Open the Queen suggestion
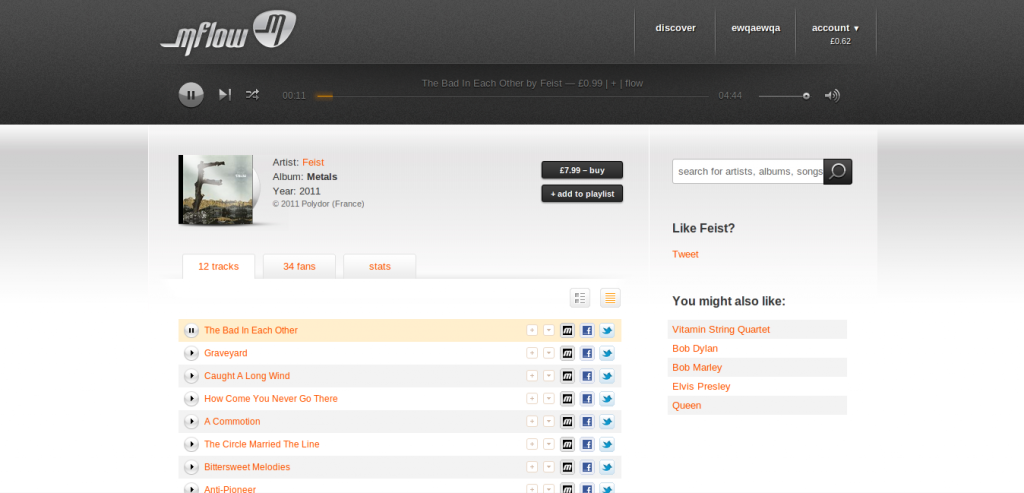Viewport: 1024px width, 493px height. tap(686, 406)
